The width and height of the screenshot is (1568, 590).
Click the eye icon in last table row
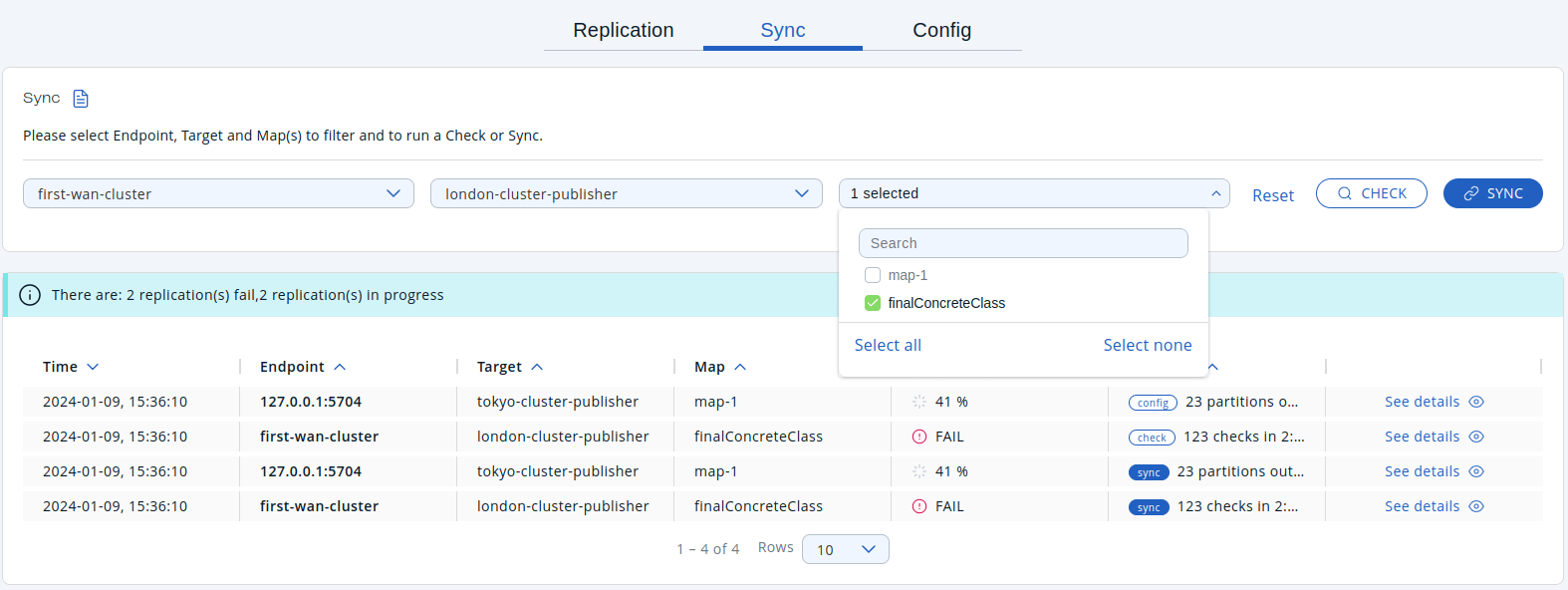pyautogui.click(x=1476, y=506)
